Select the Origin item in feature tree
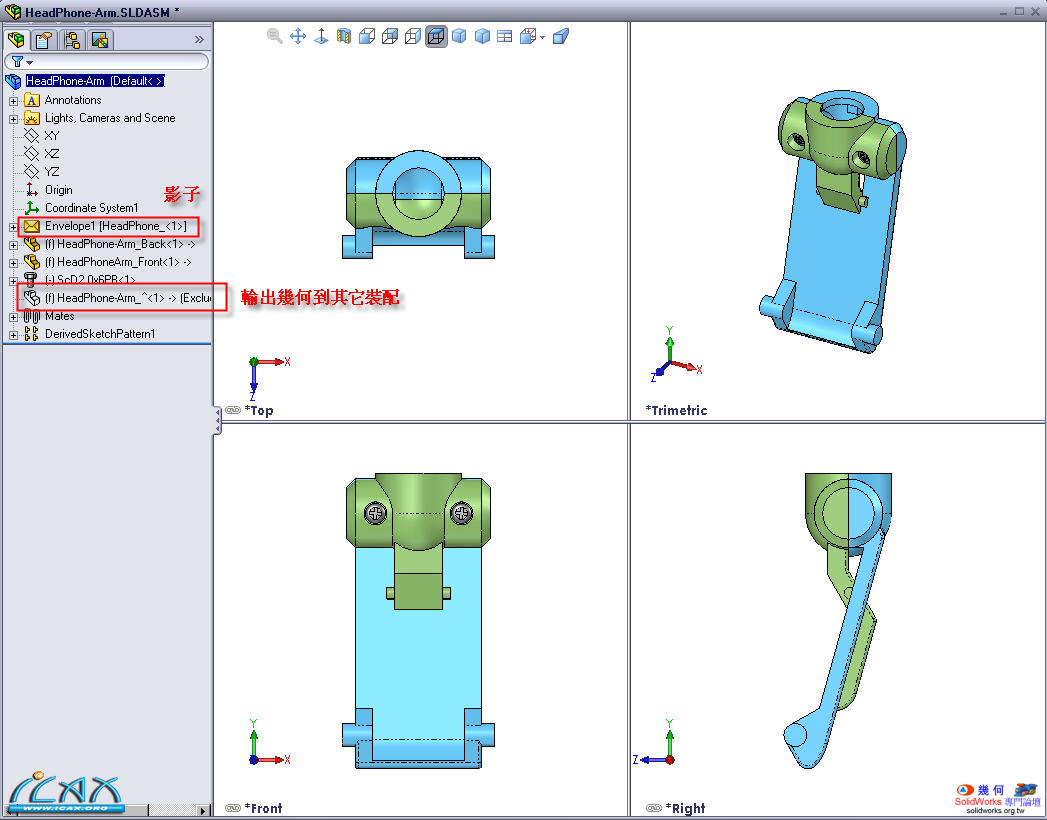 [58, 190]
